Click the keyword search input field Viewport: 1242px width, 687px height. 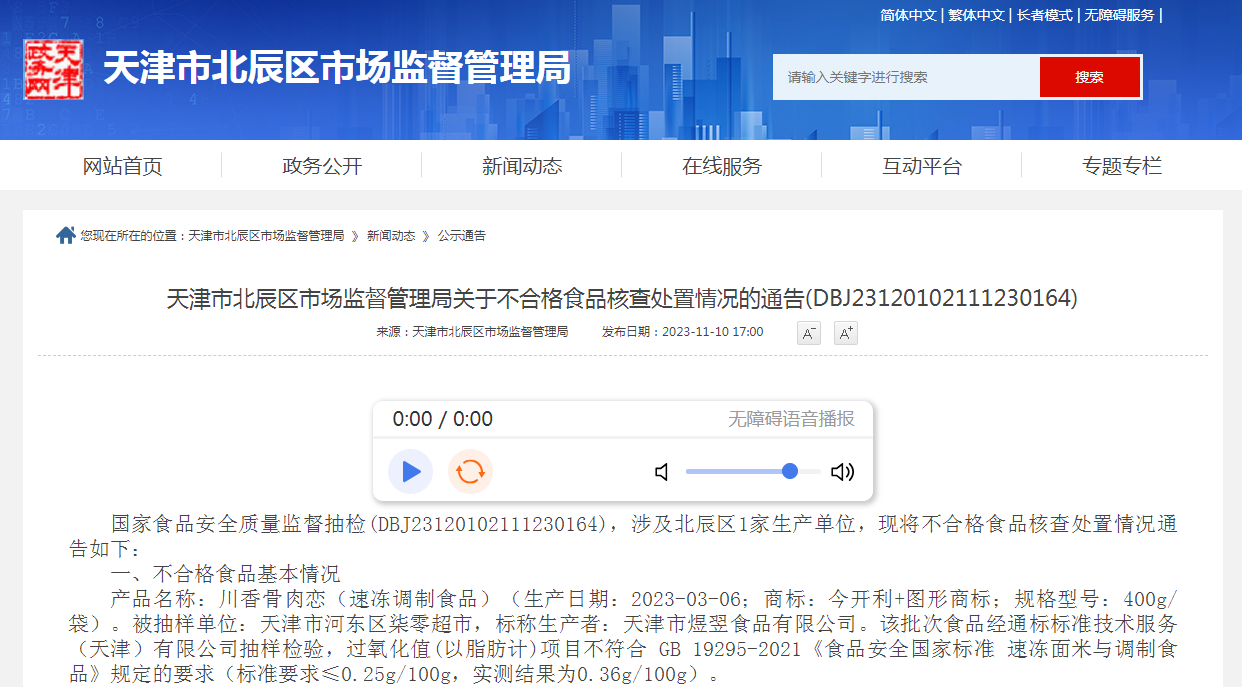tap(905, 77)
